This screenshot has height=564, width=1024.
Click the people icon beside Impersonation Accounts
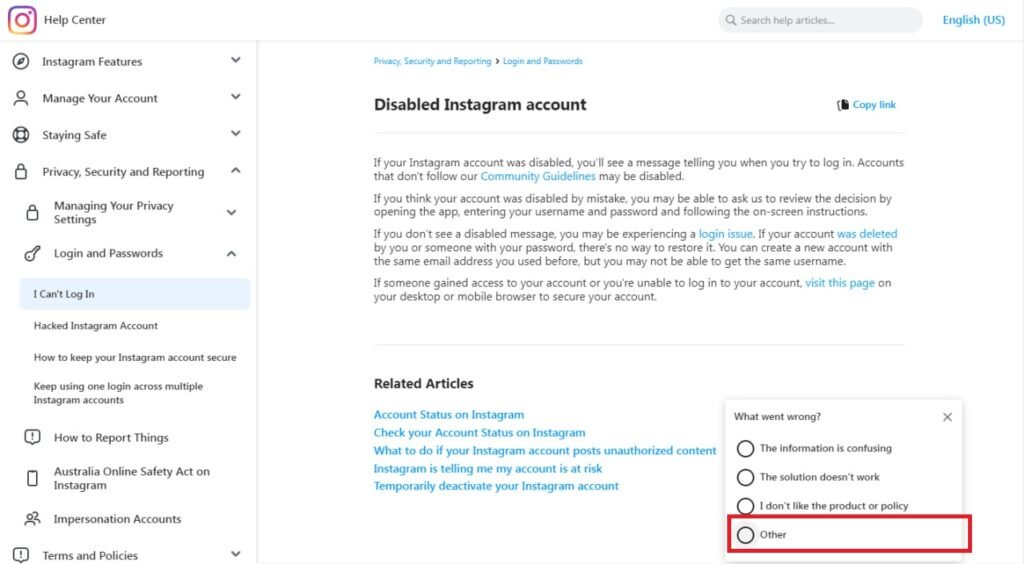coord(33,519)
